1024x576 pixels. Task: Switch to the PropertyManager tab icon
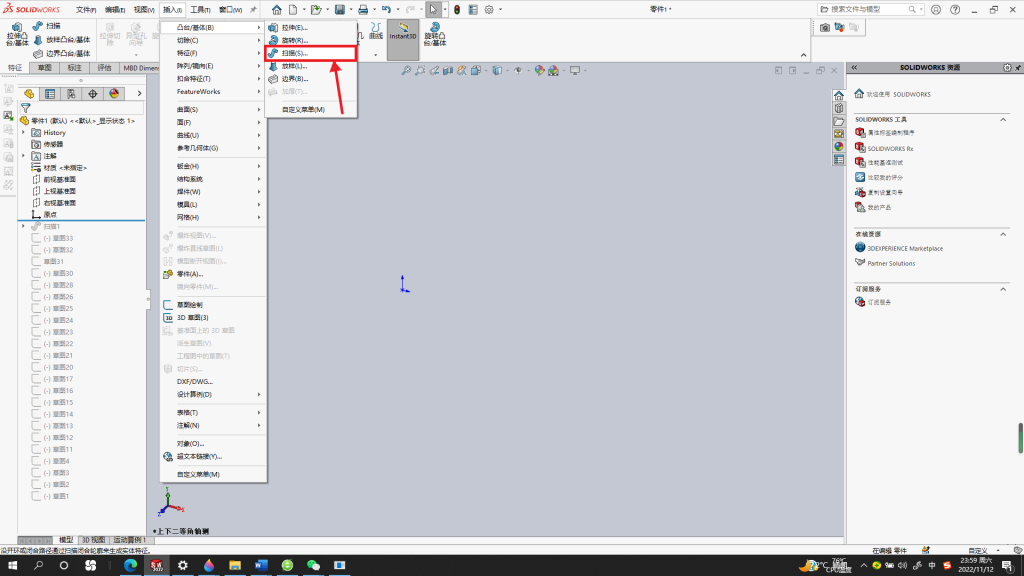click(x=50, y=94)
